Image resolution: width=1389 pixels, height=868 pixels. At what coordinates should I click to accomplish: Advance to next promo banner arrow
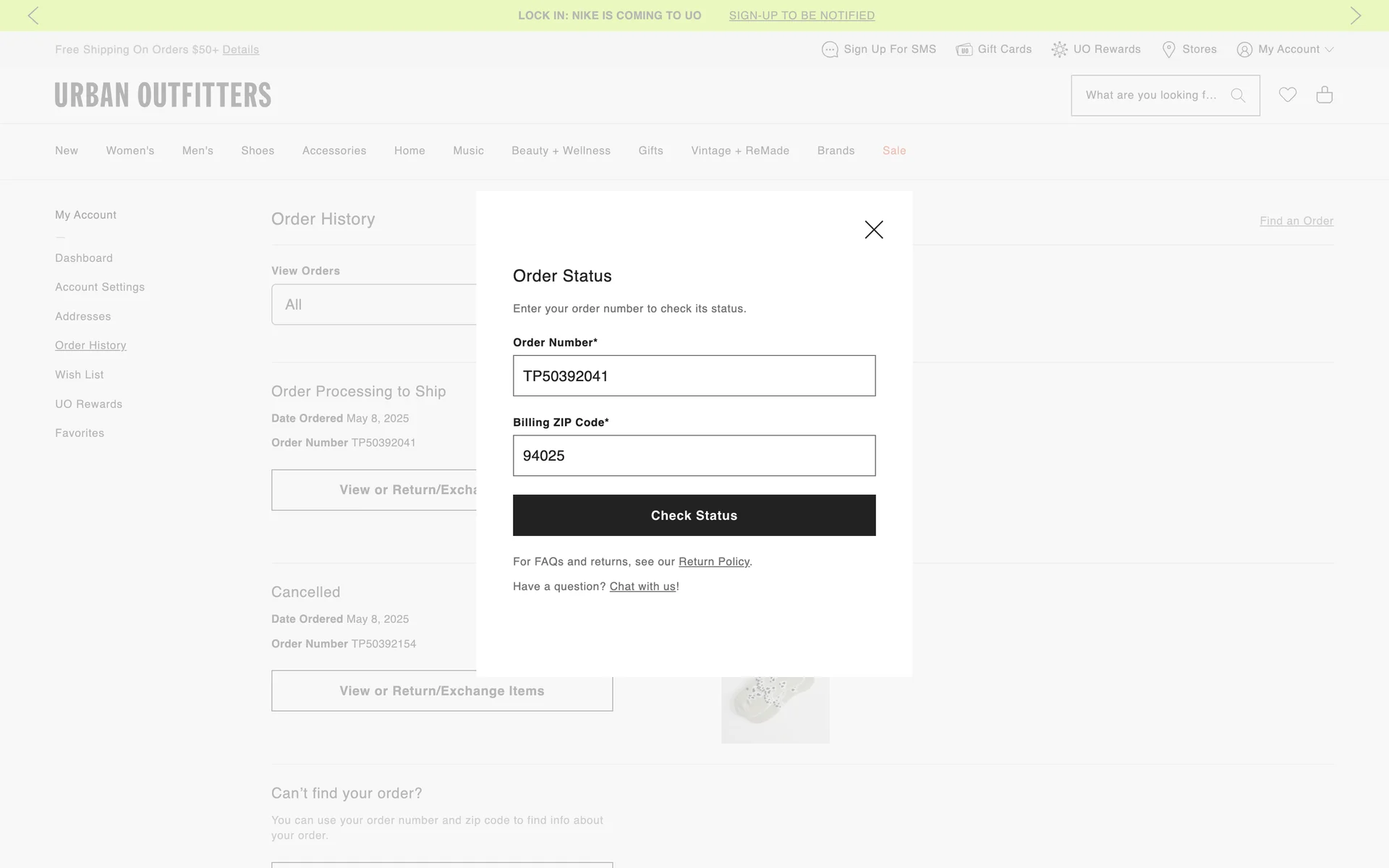coord(1355,15)
